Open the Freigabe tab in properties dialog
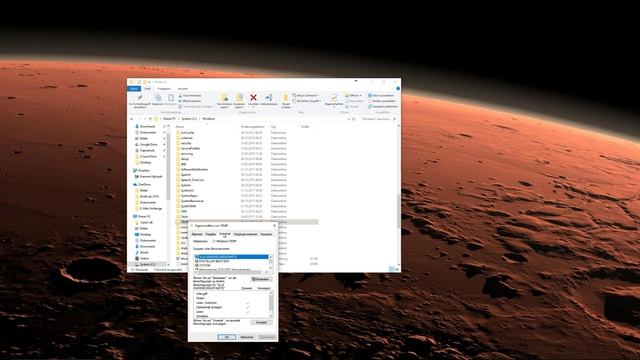The height and width of the screenshot is (360, 640). point(211,234)
